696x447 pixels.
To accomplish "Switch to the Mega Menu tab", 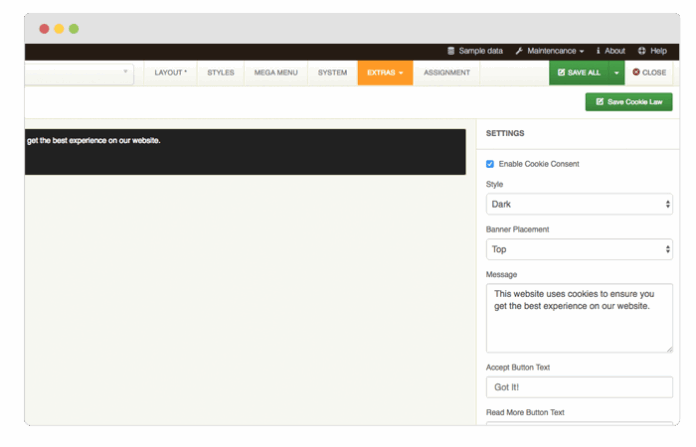I will tap(276, 73).
